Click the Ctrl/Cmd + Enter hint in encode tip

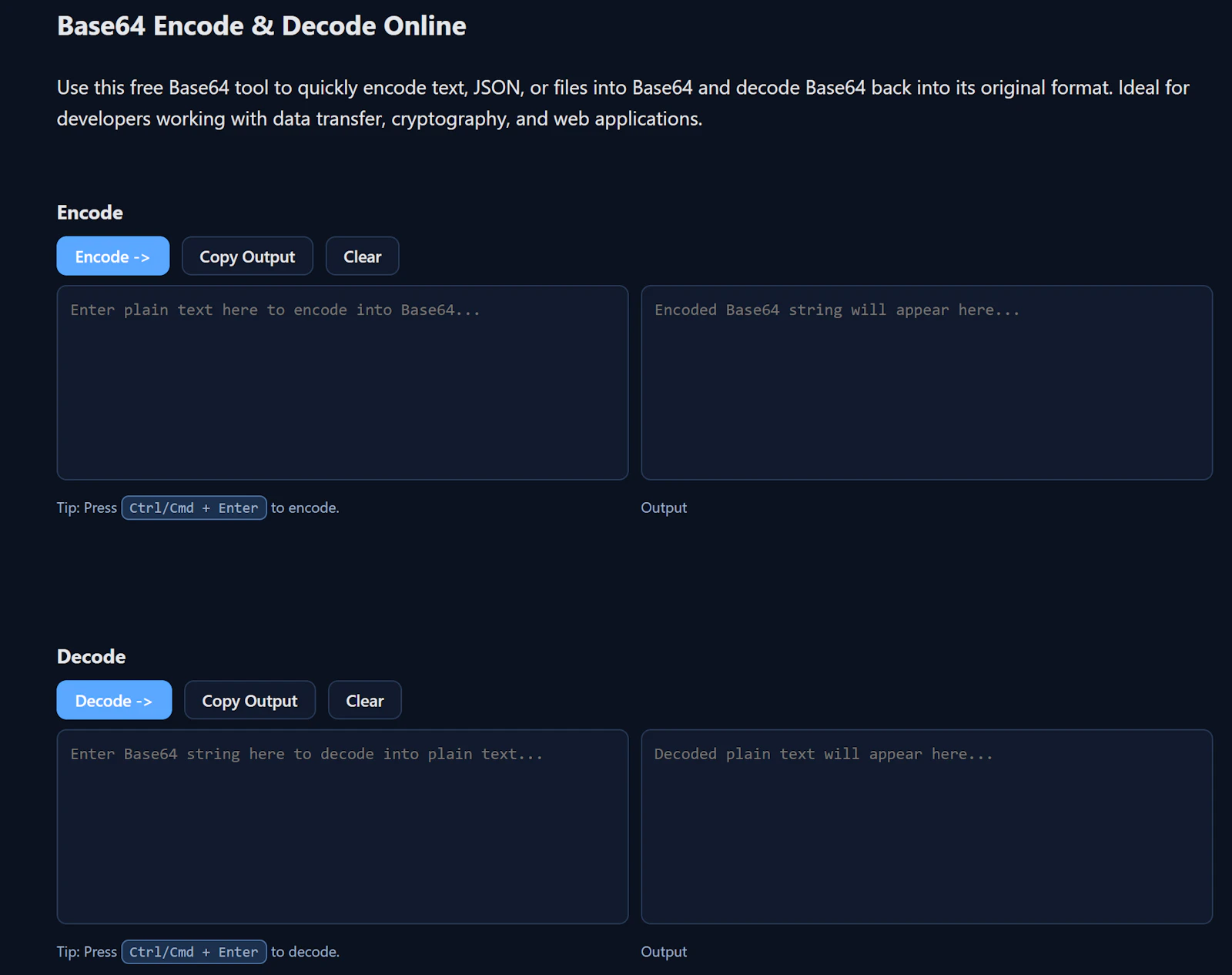pos(194,508)
